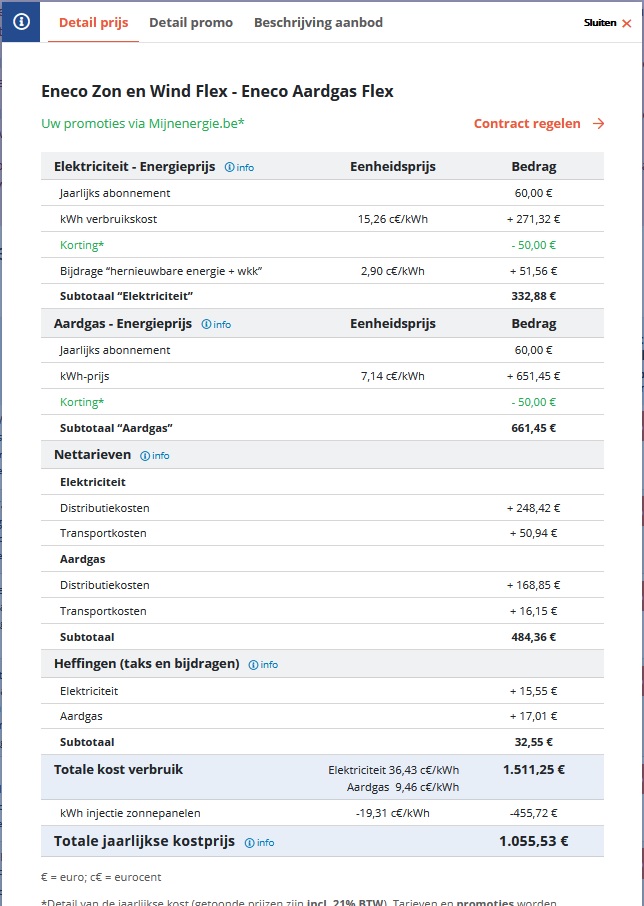The width and height of the screenshot is (644, 906).
Task: Click the kWh verbruikskost label
Action: 109,219
